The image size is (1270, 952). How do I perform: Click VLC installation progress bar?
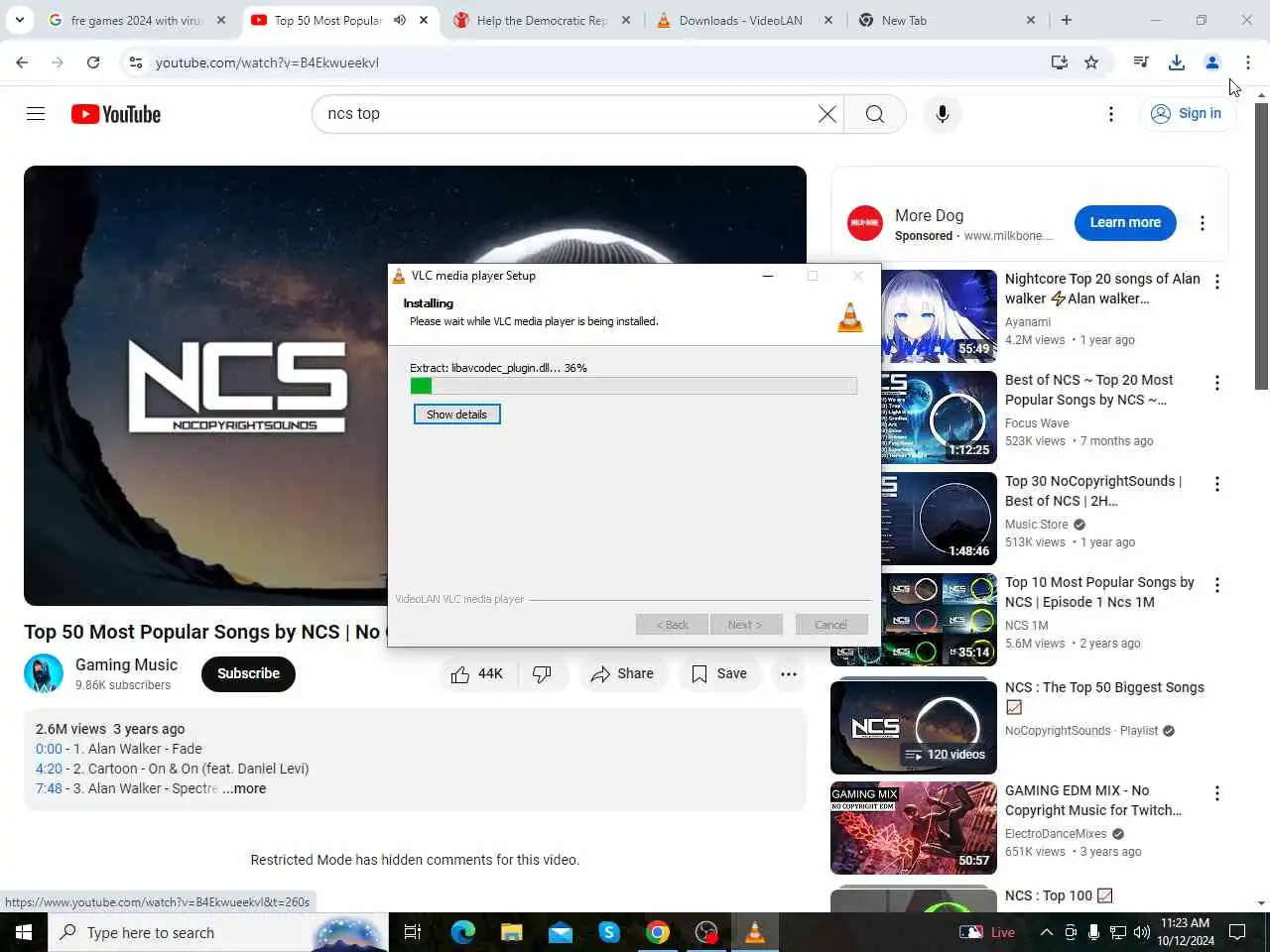click(x=633, y=386)
